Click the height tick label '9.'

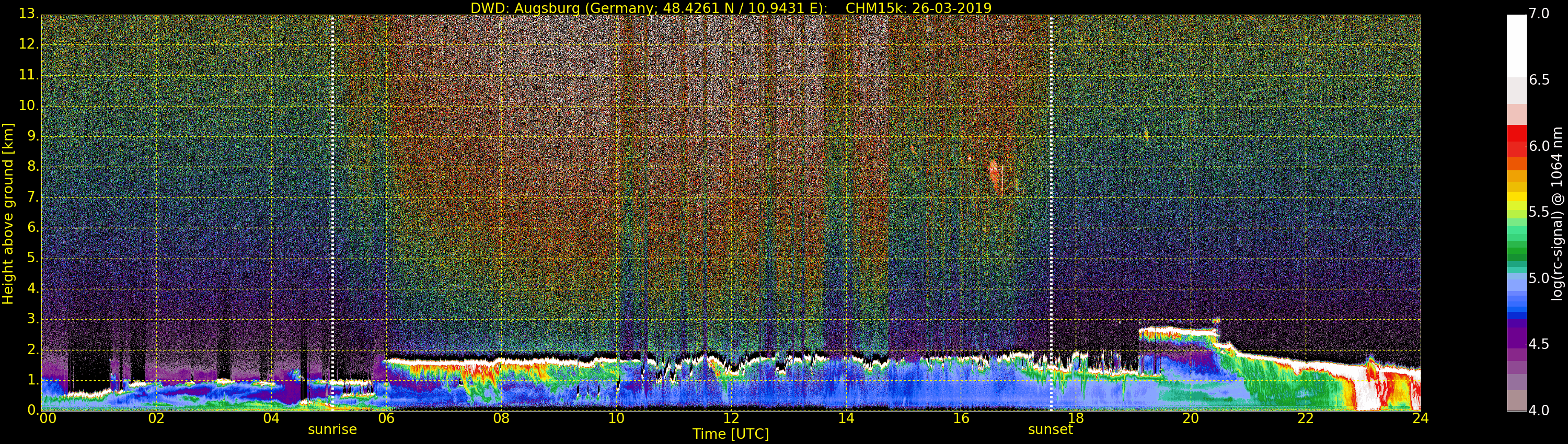click(x=33, y=136)
